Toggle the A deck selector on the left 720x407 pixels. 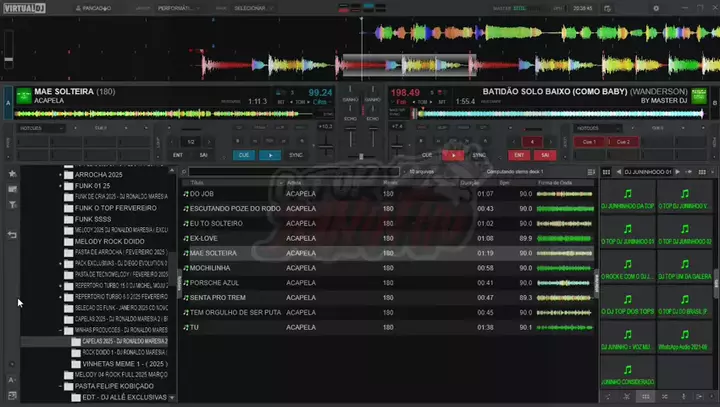pos(8,103)
